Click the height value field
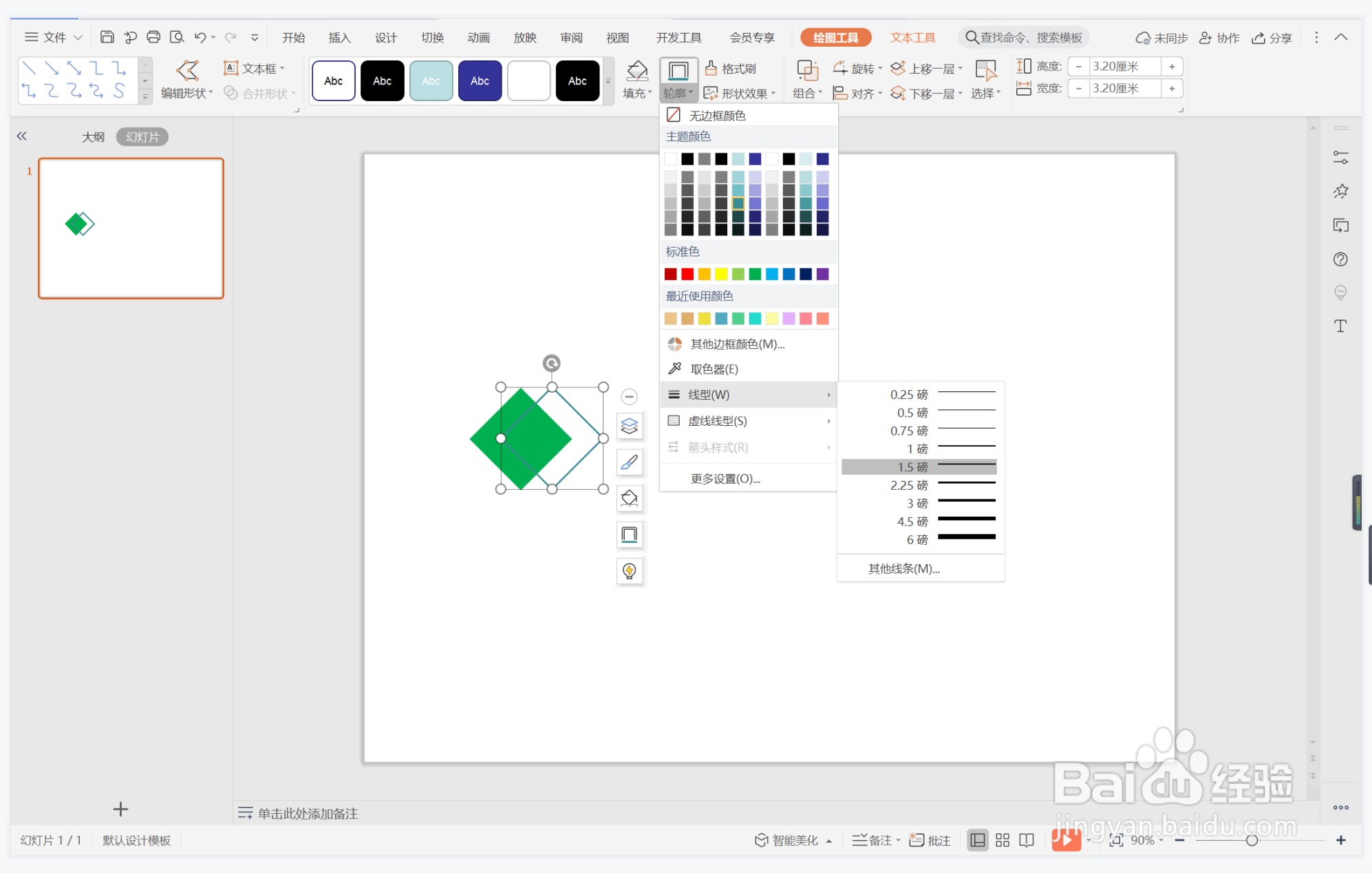The width and height of the screenshot is (1372, 873). 1125,67
